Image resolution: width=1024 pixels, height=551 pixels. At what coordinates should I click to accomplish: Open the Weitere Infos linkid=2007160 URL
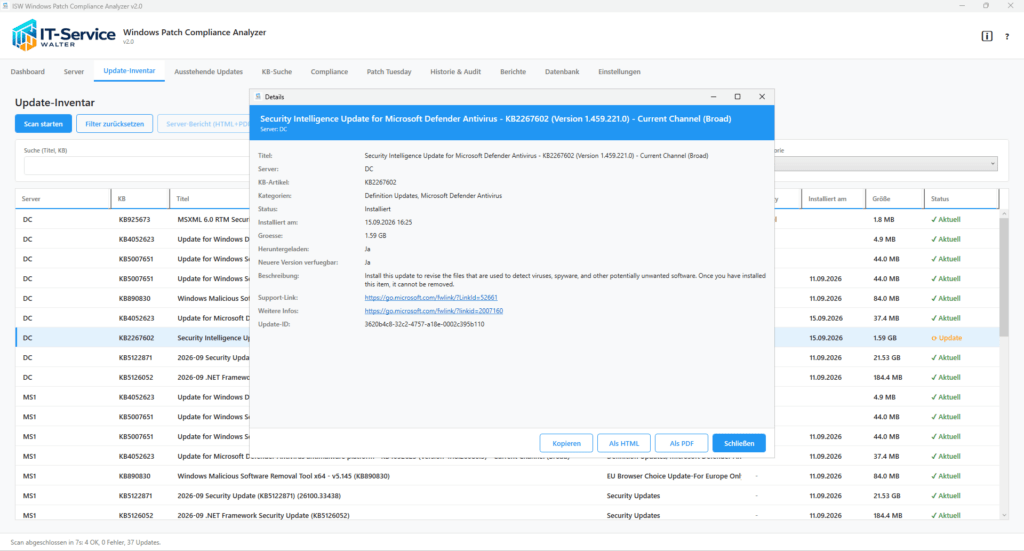434,311
